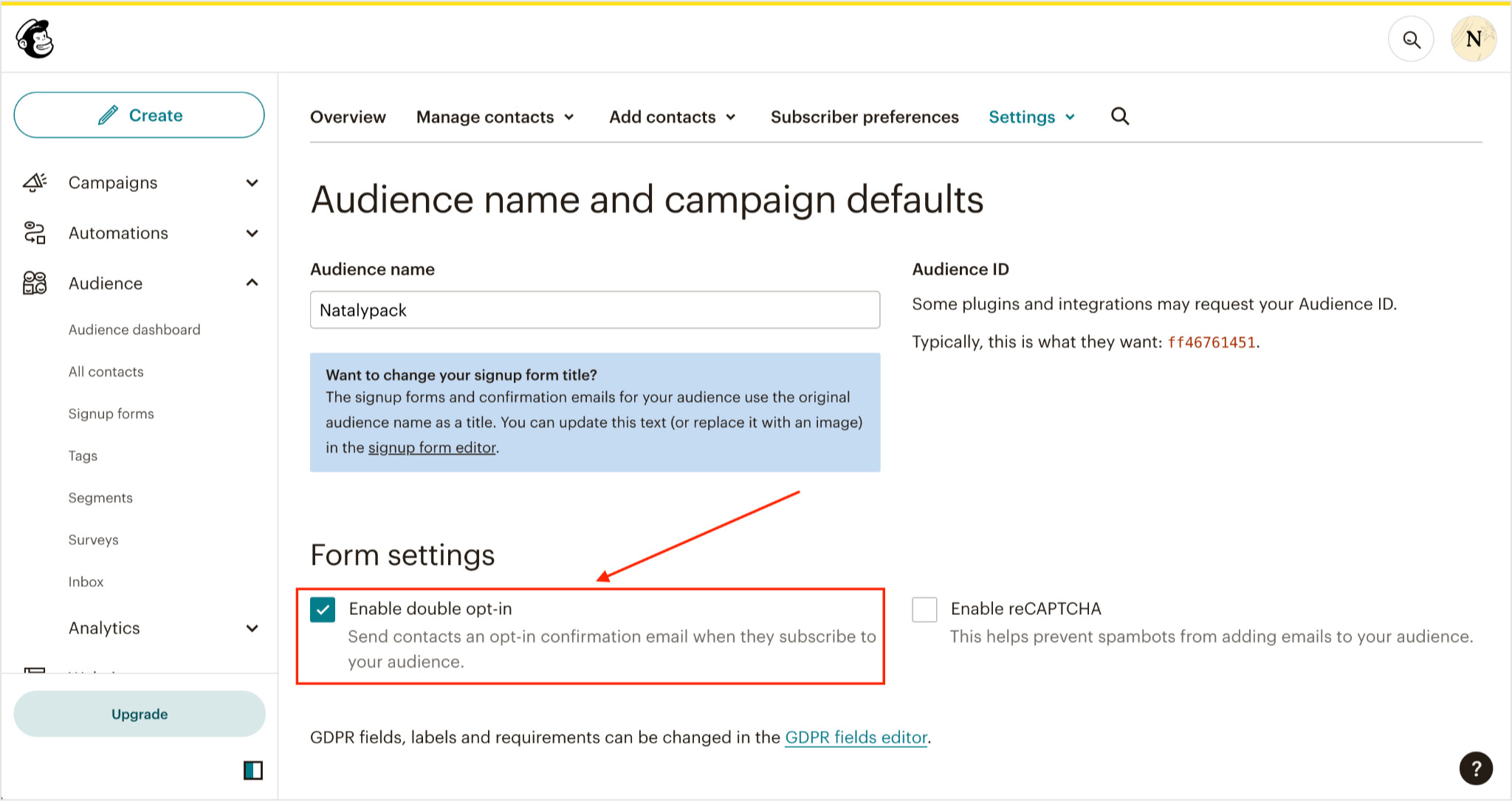Expand the Settings dropdown menu
Image resolution: width=1512 pixels, height=801 pixels.
[x=1031, y=117]
